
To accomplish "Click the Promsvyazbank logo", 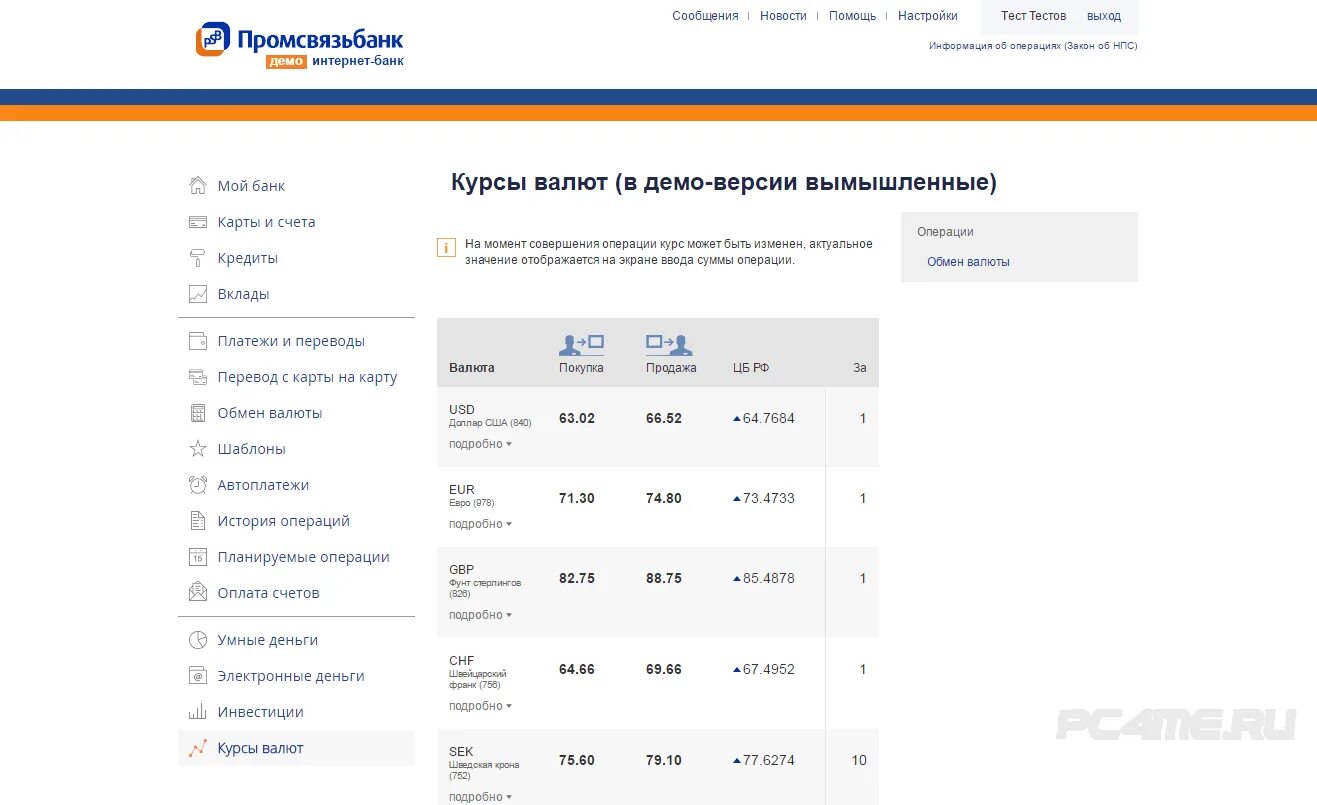I will click(299, 45).
